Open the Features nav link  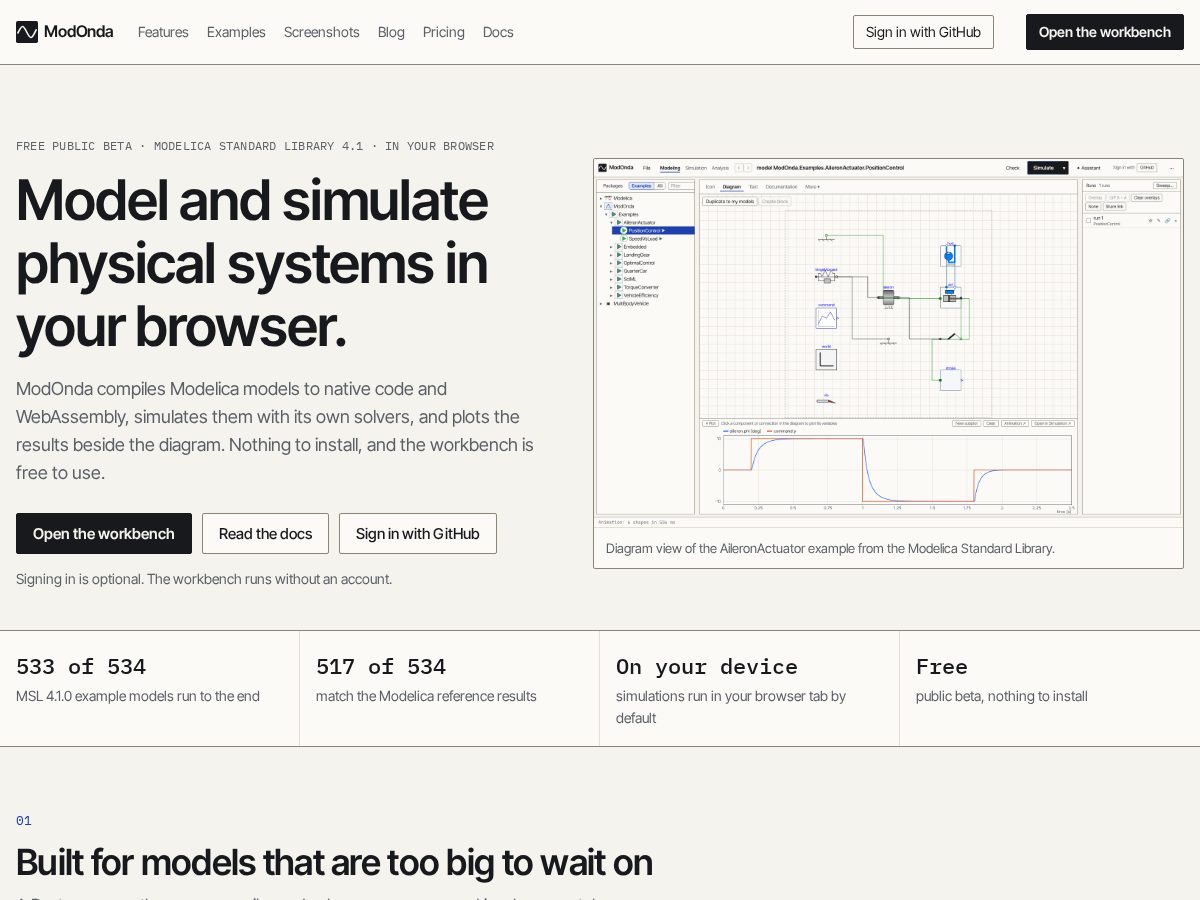[x=163, y=32]
